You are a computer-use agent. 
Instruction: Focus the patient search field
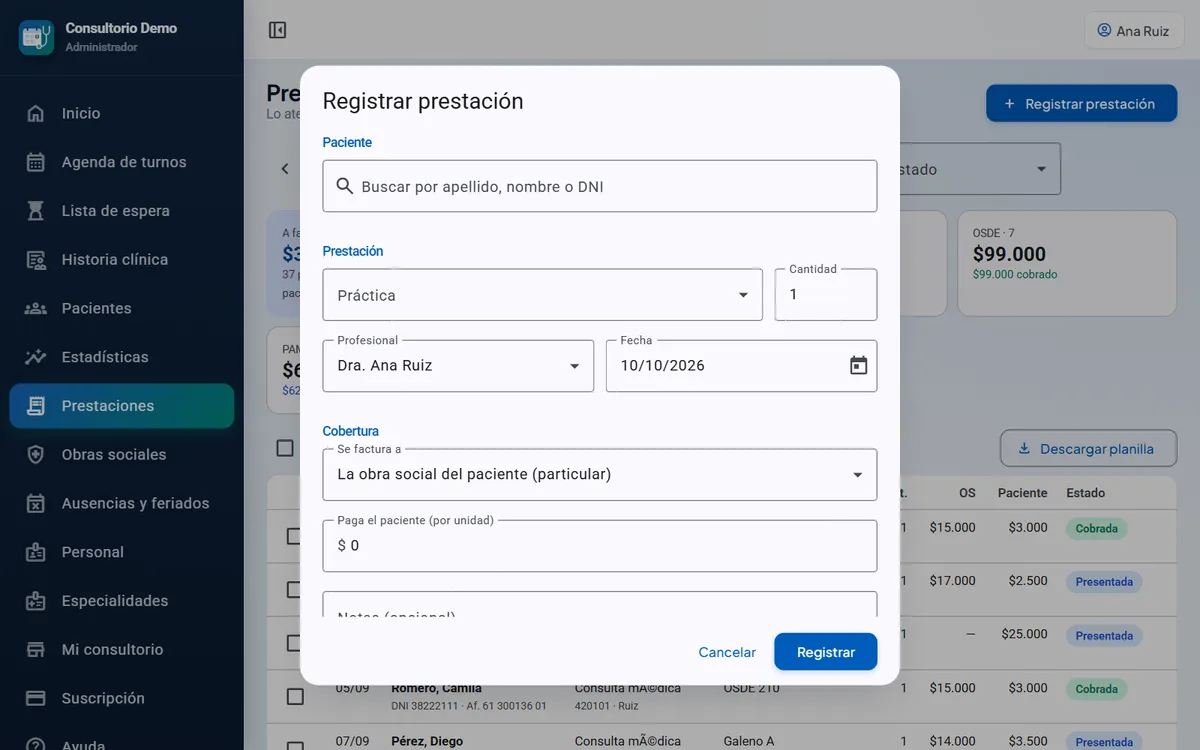coord(600,186)
